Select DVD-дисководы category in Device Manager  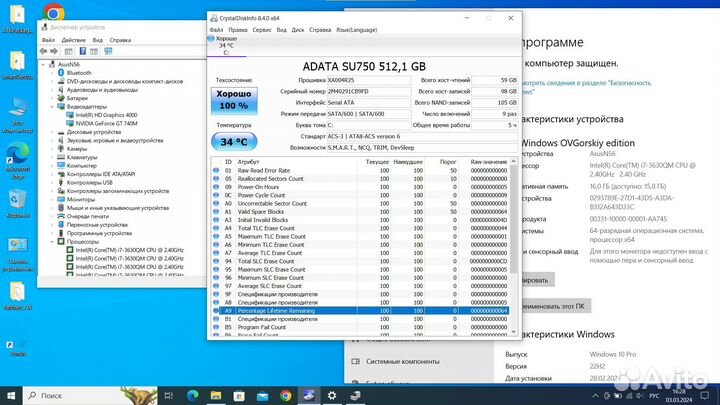pos(124,81)
